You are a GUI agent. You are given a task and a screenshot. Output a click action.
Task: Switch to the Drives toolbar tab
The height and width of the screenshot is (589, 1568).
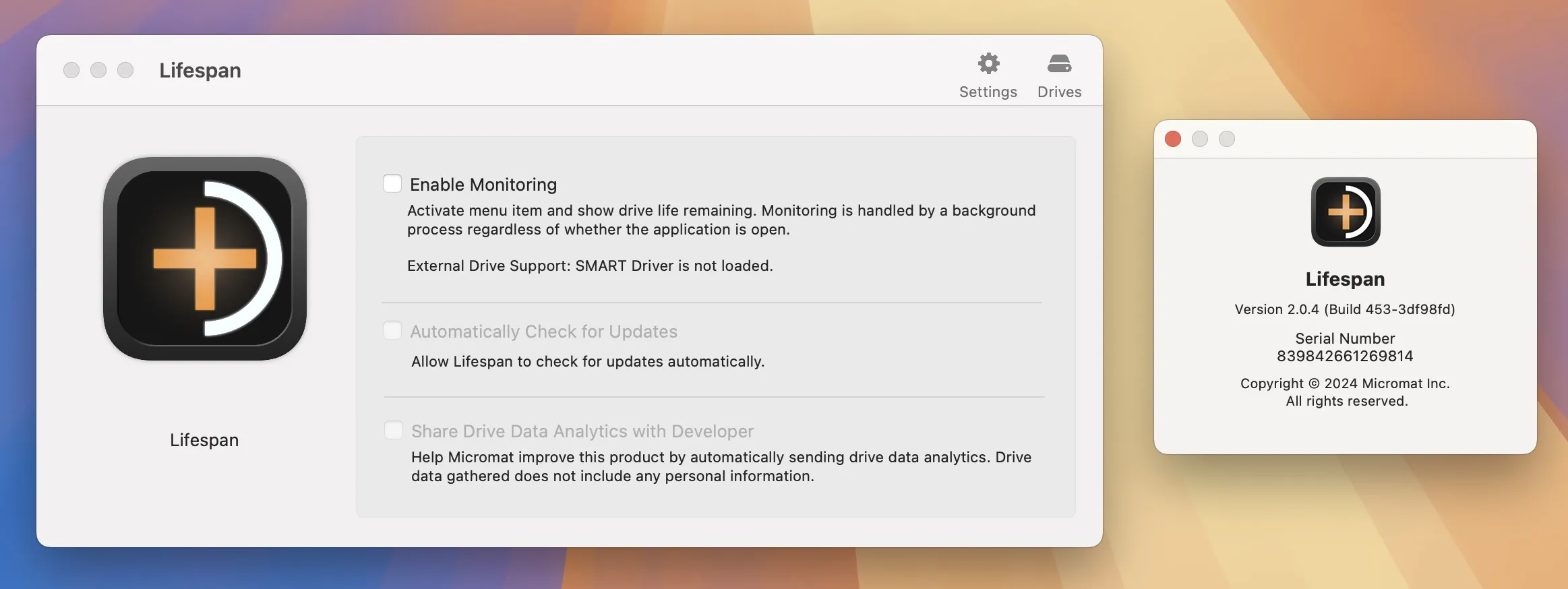tap(1059, 76)
